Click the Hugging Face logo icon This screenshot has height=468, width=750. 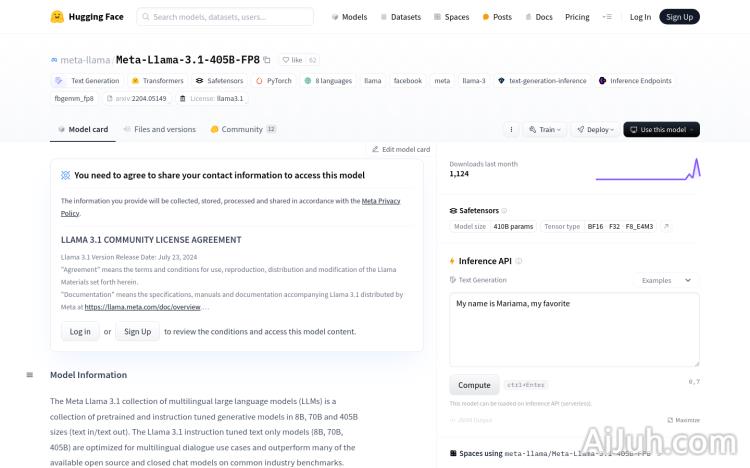58,17
